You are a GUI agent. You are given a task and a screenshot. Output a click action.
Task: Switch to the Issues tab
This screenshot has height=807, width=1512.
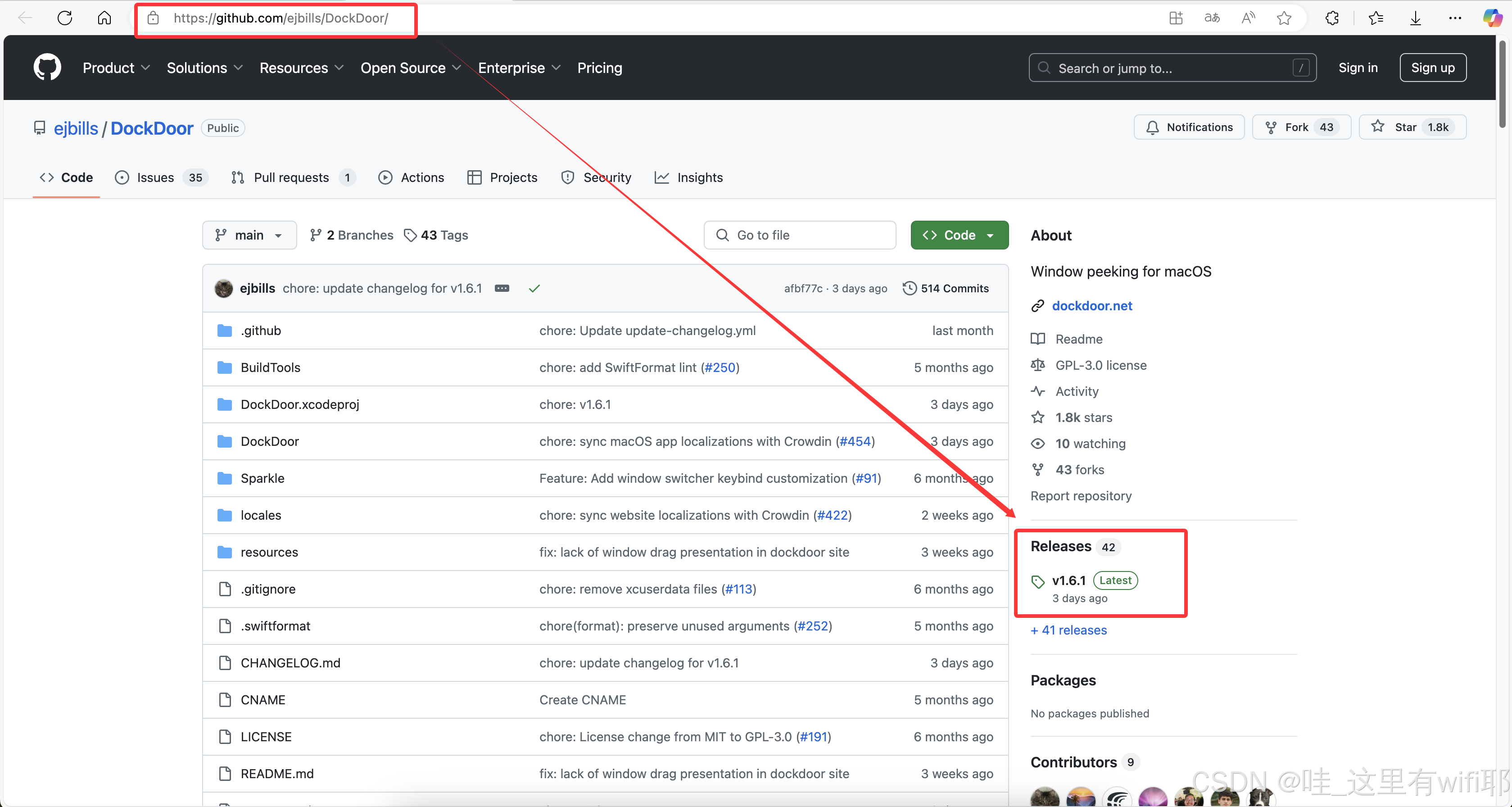[x=154, y=178]
